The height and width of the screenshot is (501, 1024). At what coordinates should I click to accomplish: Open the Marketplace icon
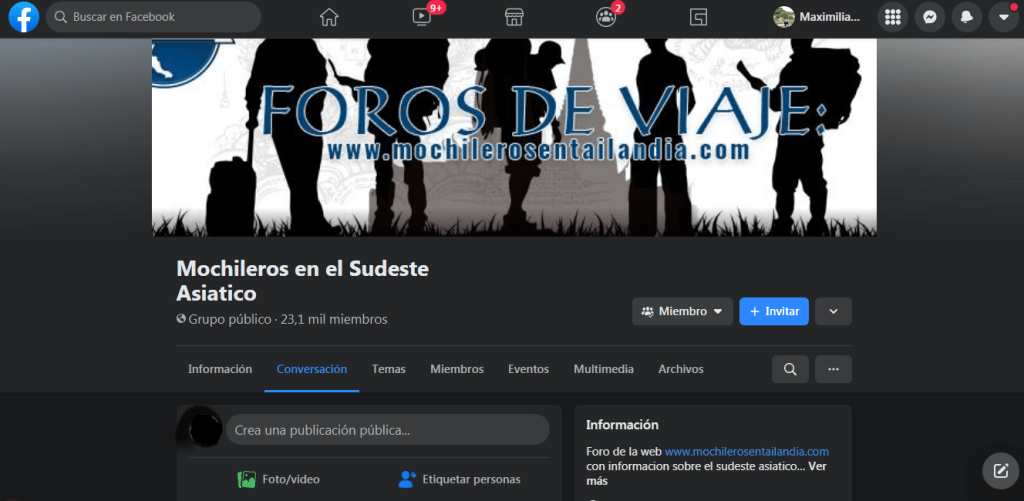click(x=514, y=17)
